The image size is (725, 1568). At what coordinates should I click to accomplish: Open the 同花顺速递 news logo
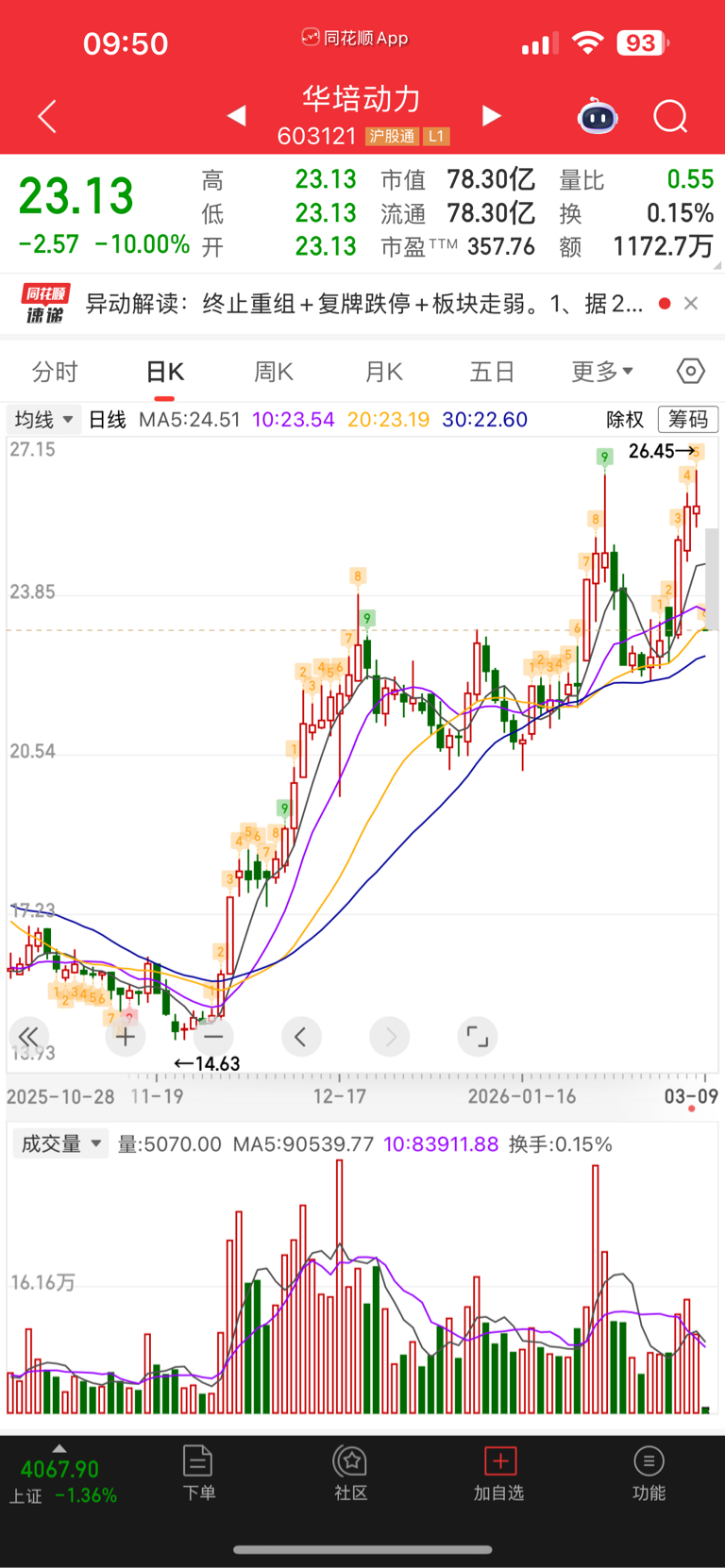(x=44, y=304)
